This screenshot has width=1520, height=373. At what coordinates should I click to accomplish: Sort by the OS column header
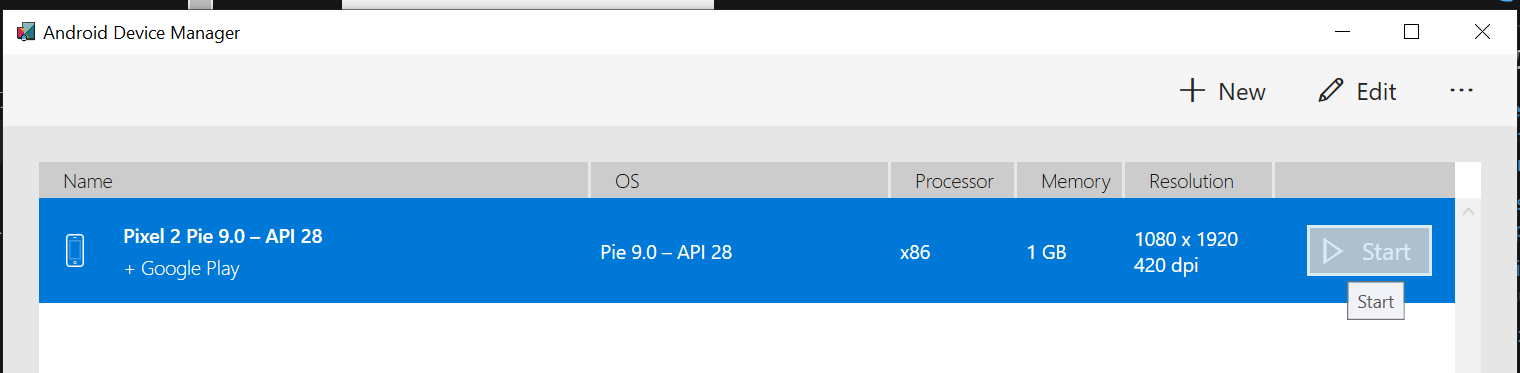coord(739,181)
